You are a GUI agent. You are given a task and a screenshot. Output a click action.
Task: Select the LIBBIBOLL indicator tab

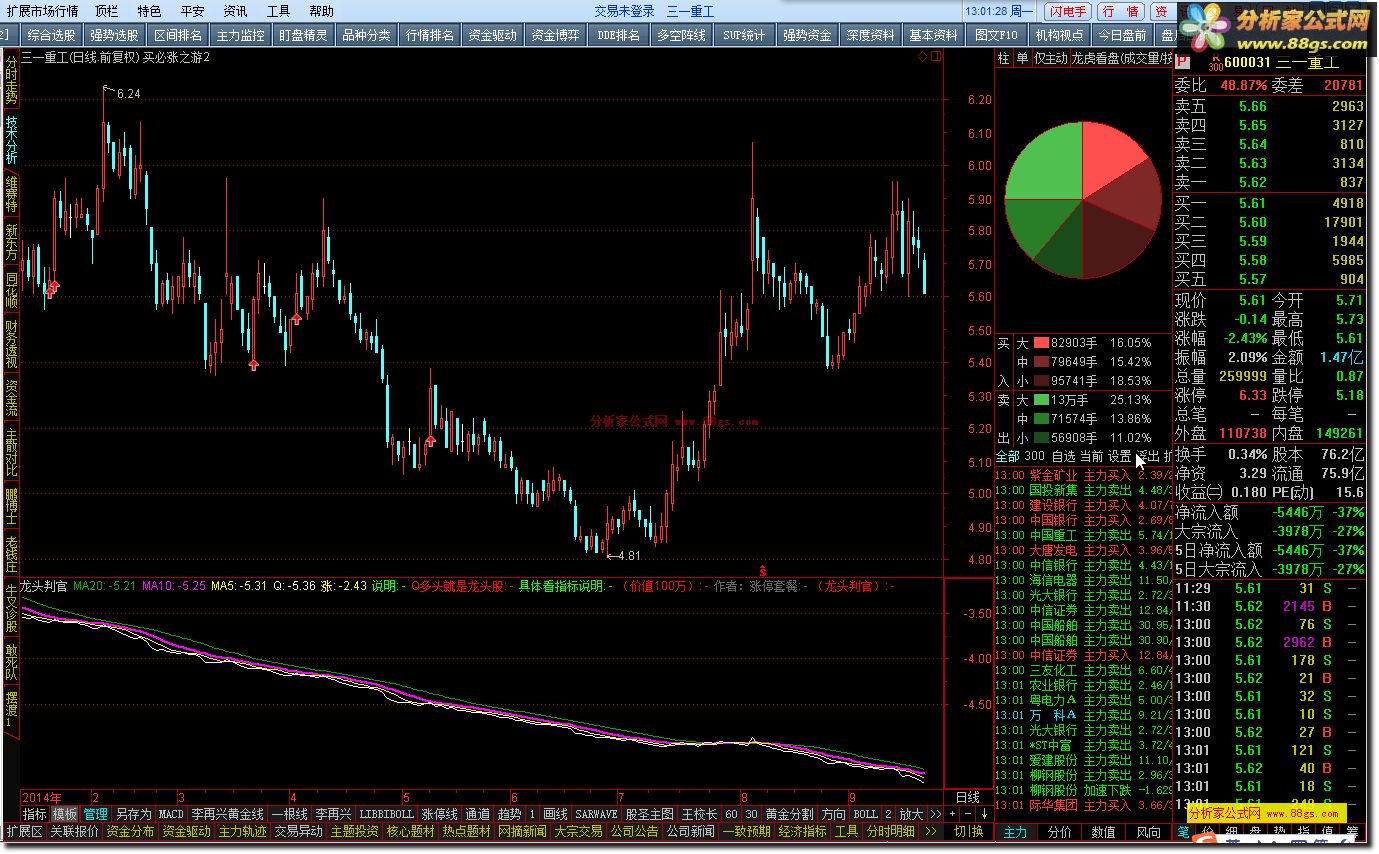(x=386, y=814)
